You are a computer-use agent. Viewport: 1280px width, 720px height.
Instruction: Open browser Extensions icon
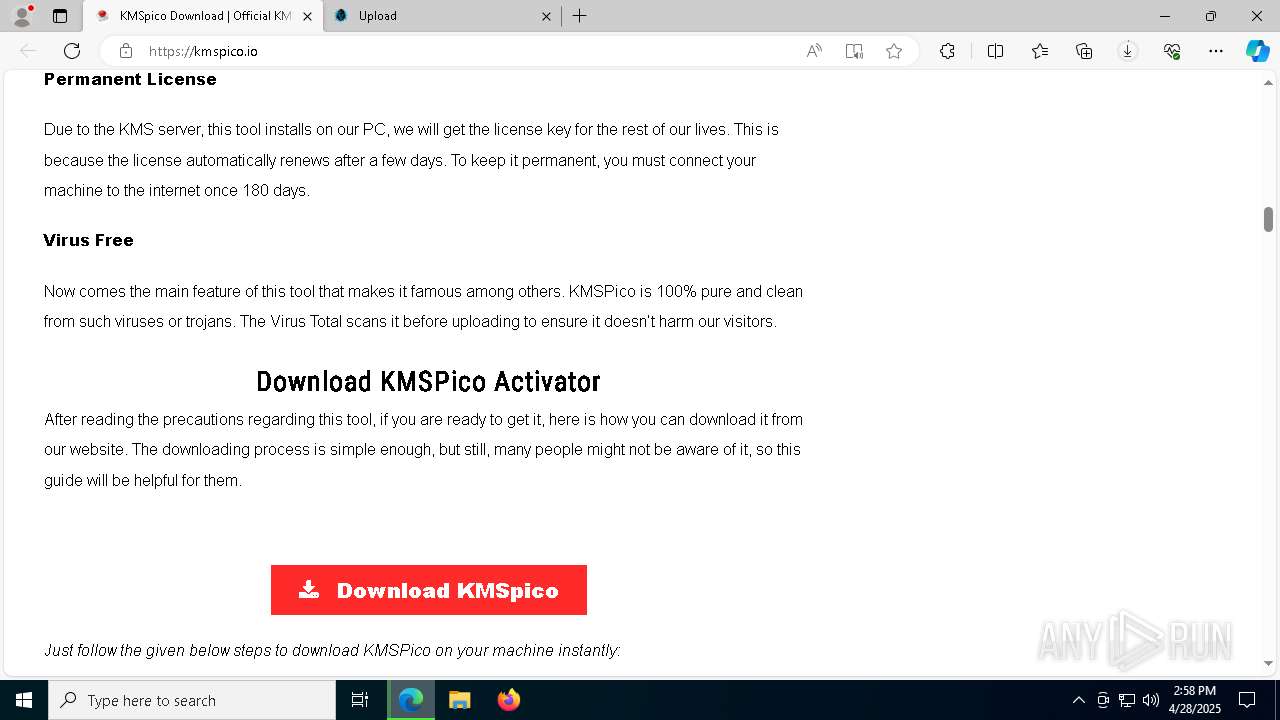pos(947,51)
